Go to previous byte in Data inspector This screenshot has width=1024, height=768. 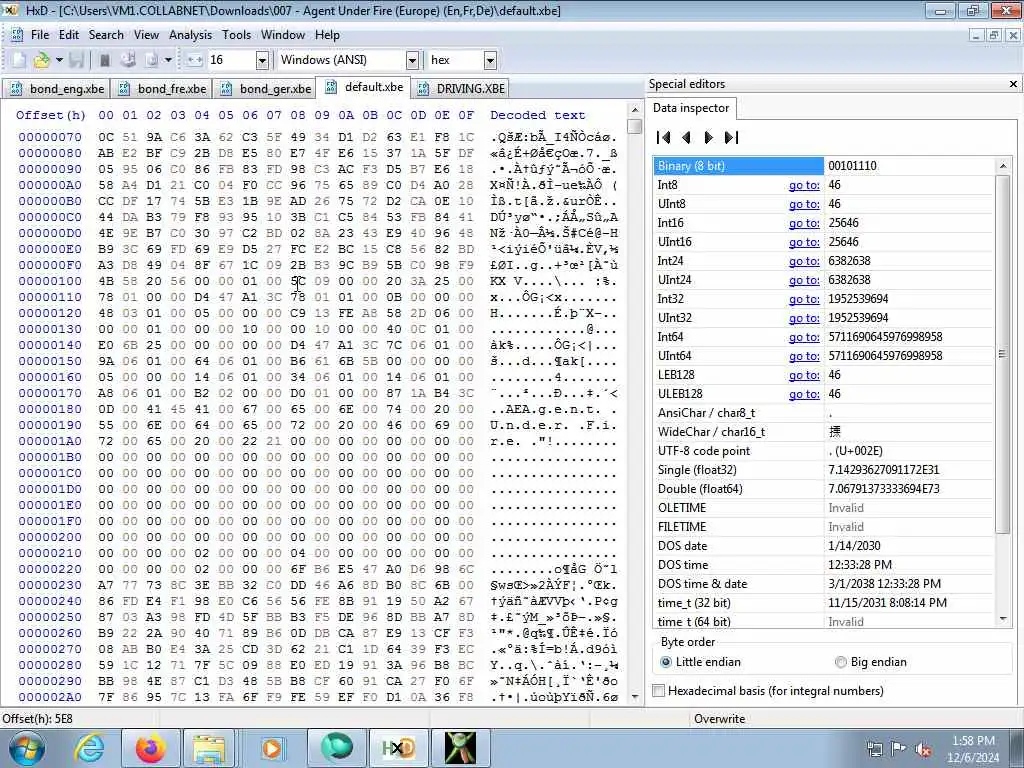[x=686, y=138]
